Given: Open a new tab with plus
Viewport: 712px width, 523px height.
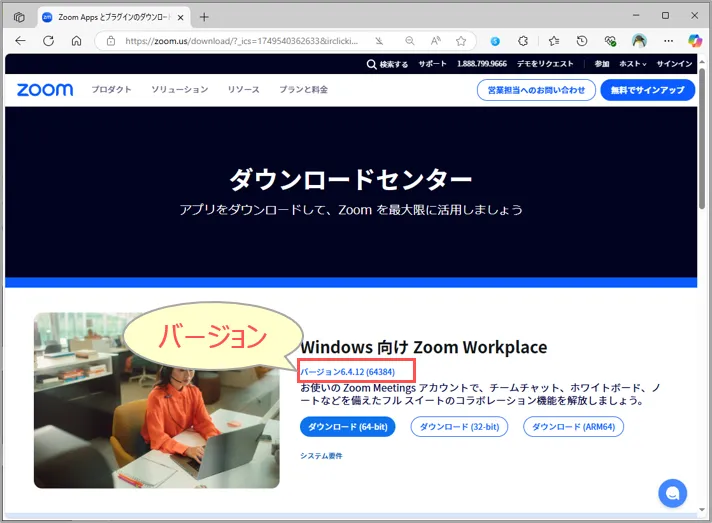Looking at the screenshot, I should (204, 17).
